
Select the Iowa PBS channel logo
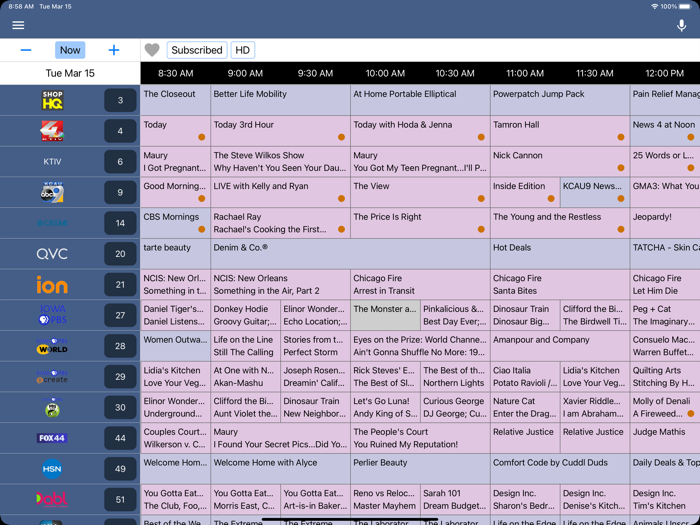(52, 315)
